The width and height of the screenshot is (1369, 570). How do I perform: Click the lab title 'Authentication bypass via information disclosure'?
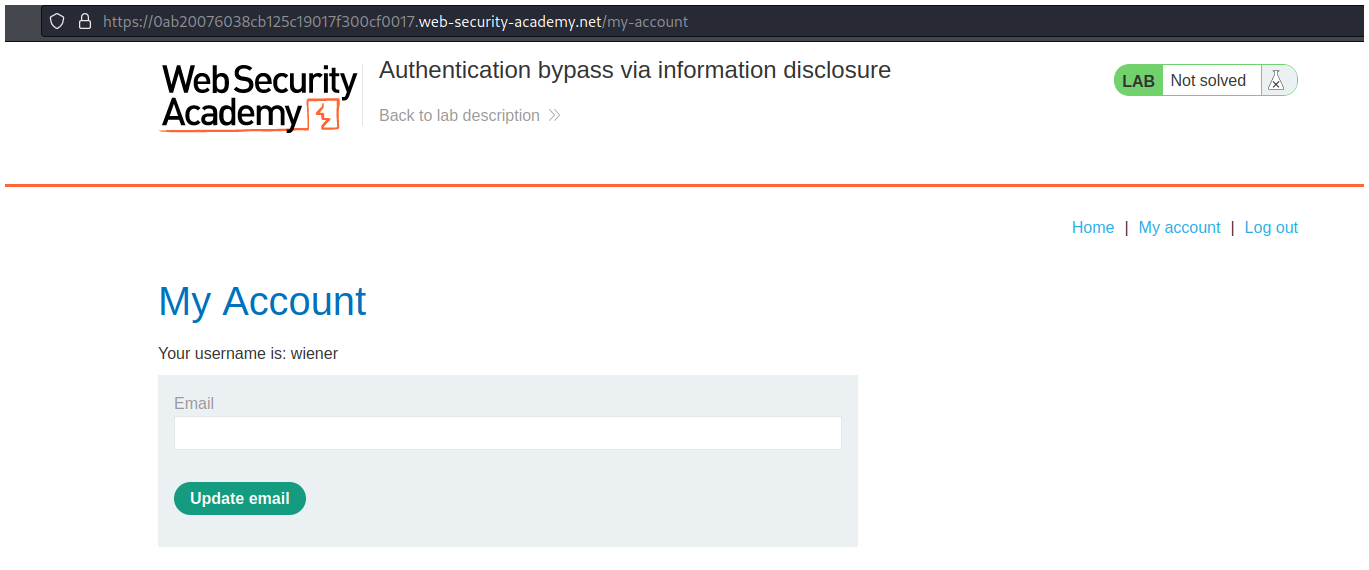tap(634, 70)
